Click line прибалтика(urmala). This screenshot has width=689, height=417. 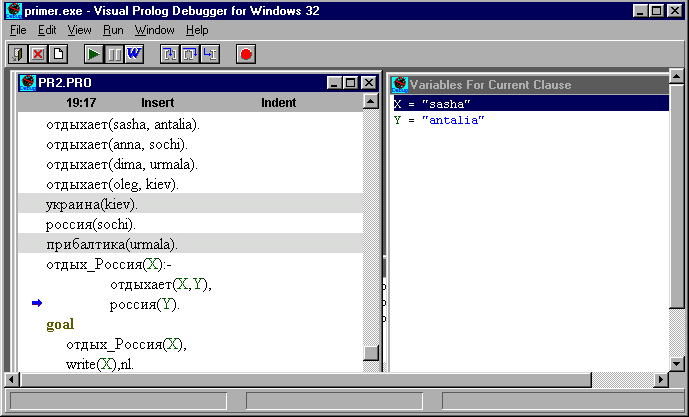pos(112,244)
